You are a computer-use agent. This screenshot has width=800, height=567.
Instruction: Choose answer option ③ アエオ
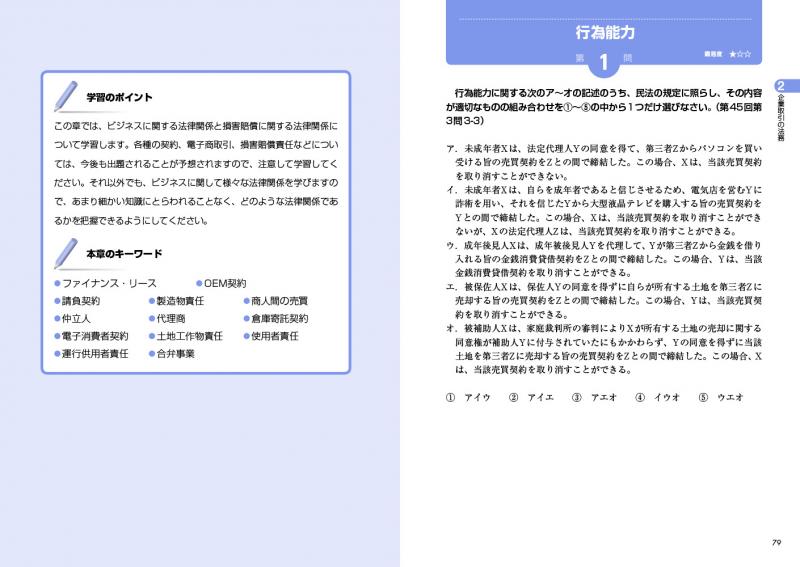click(594, 397)
